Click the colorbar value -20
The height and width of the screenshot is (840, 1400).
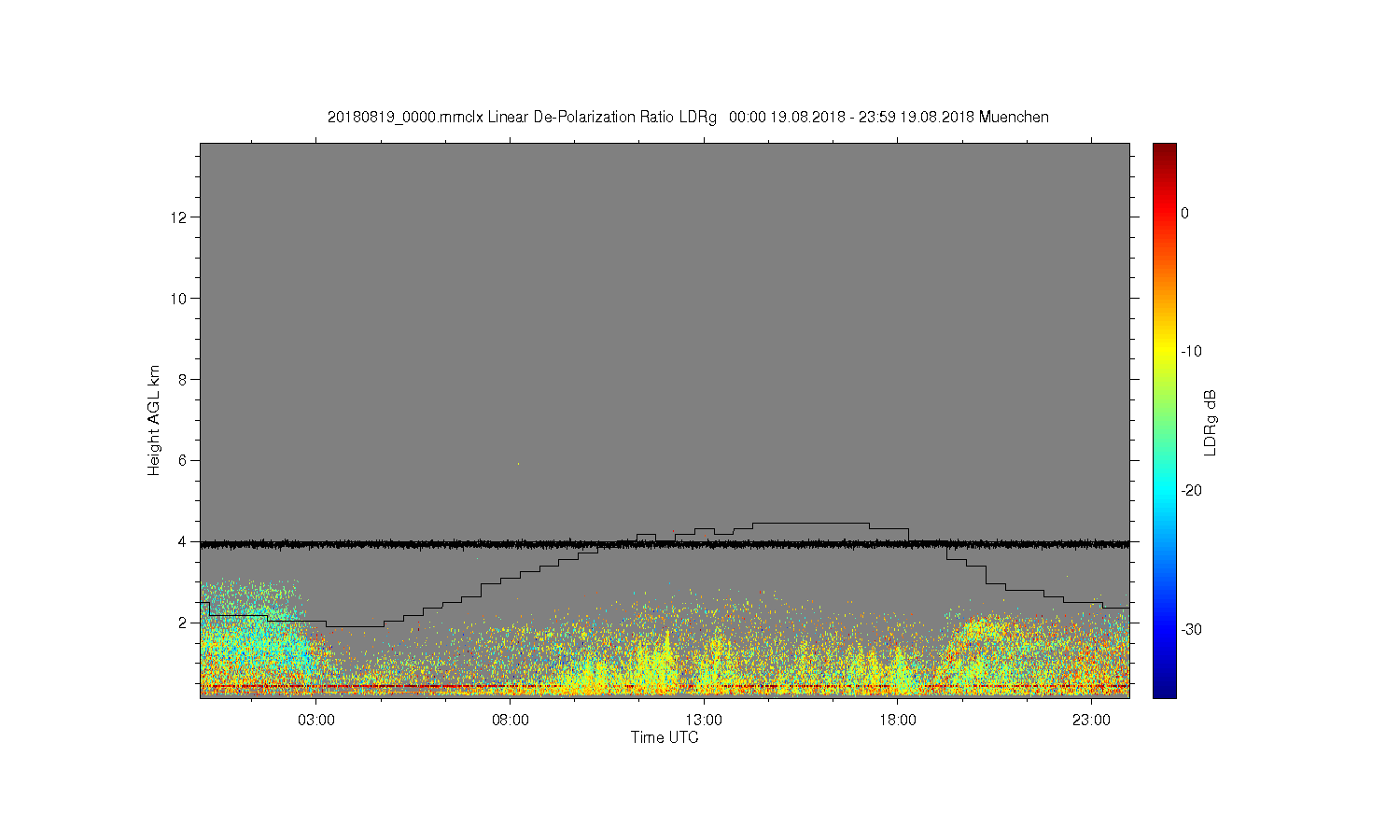[x=1191, y=490]
